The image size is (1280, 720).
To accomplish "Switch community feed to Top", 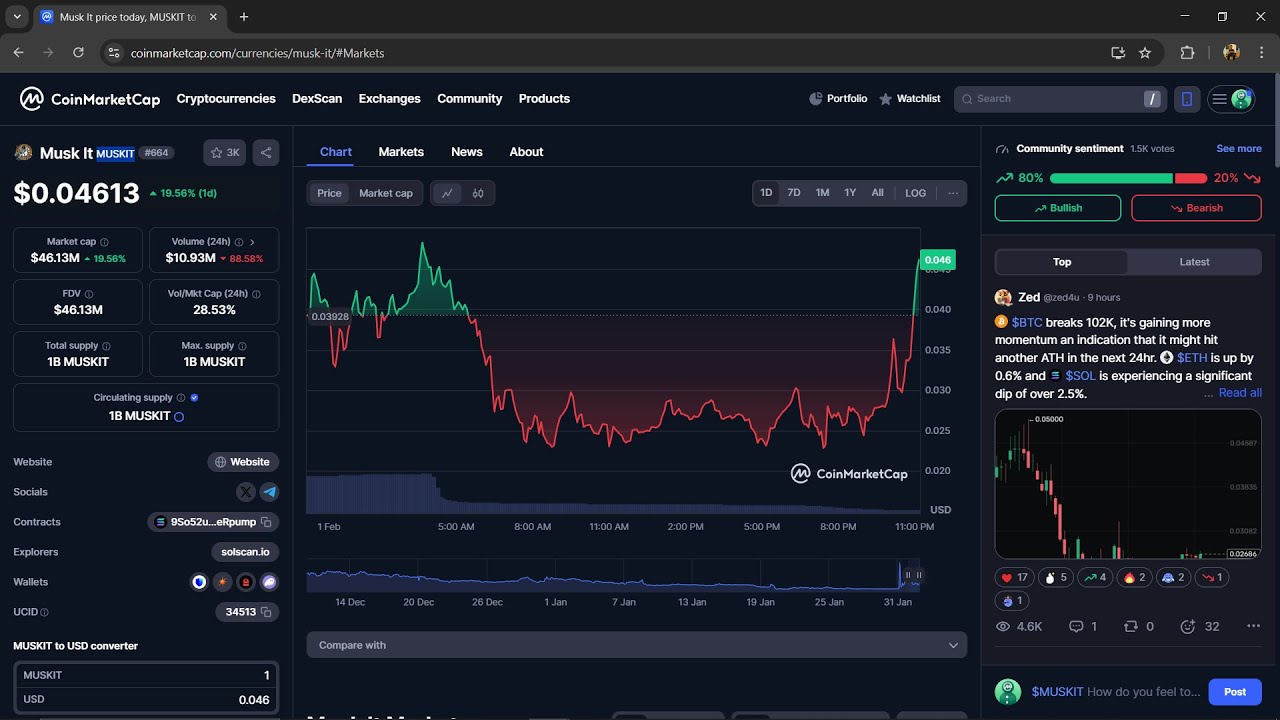I will 1062,262.
